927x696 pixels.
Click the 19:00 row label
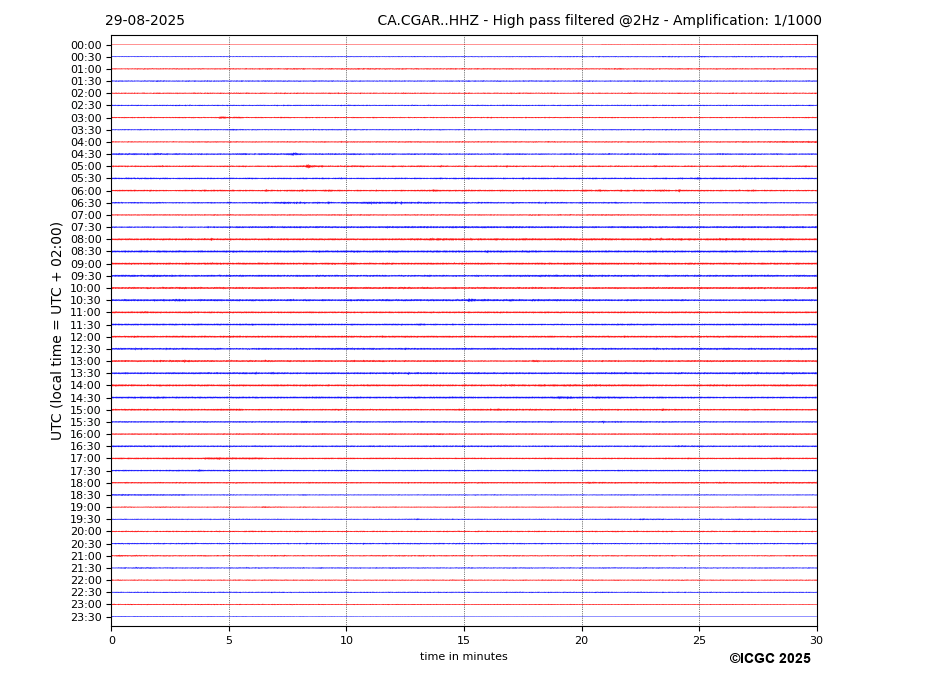pyautogui.click(x=86, y=507)
